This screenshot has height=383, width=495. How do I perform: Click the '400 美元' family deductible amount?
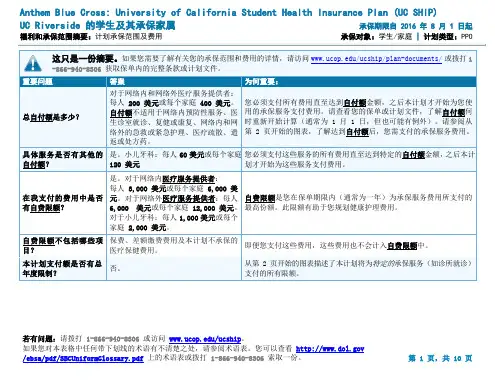(x=215, y=103)
